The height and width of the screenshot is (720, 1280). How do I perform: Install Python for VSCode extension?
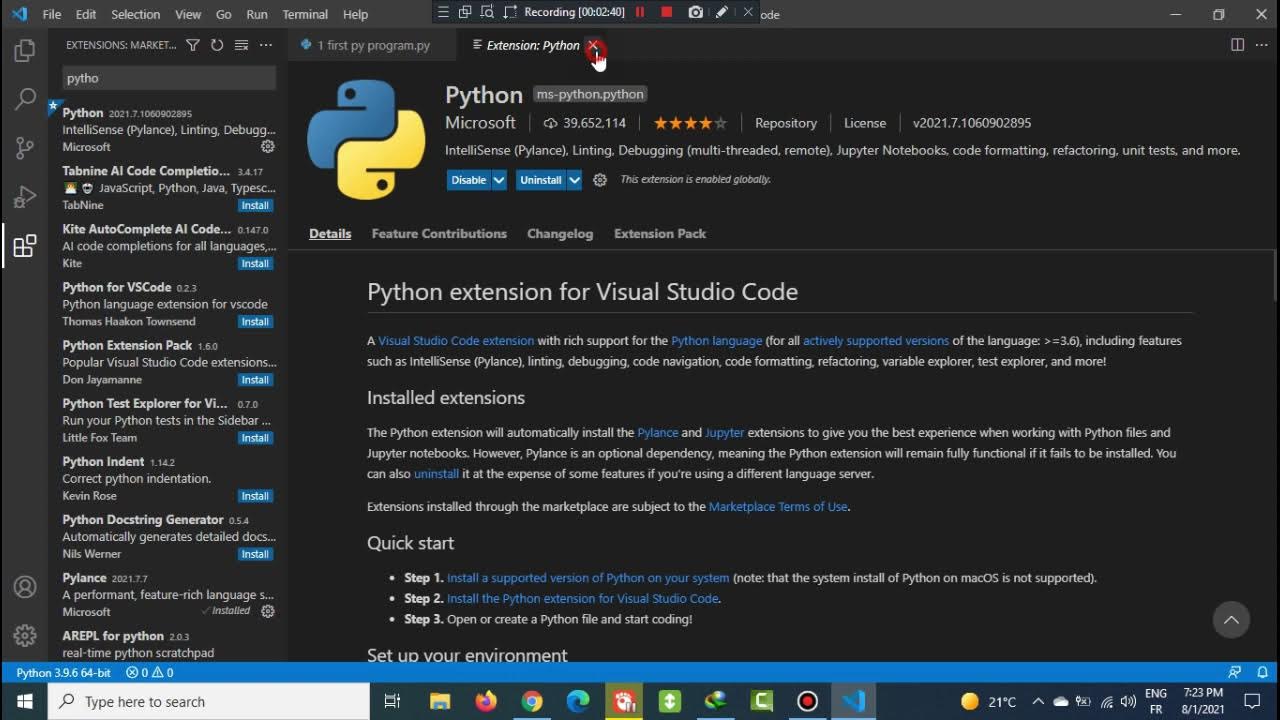[x=255, y=321]
